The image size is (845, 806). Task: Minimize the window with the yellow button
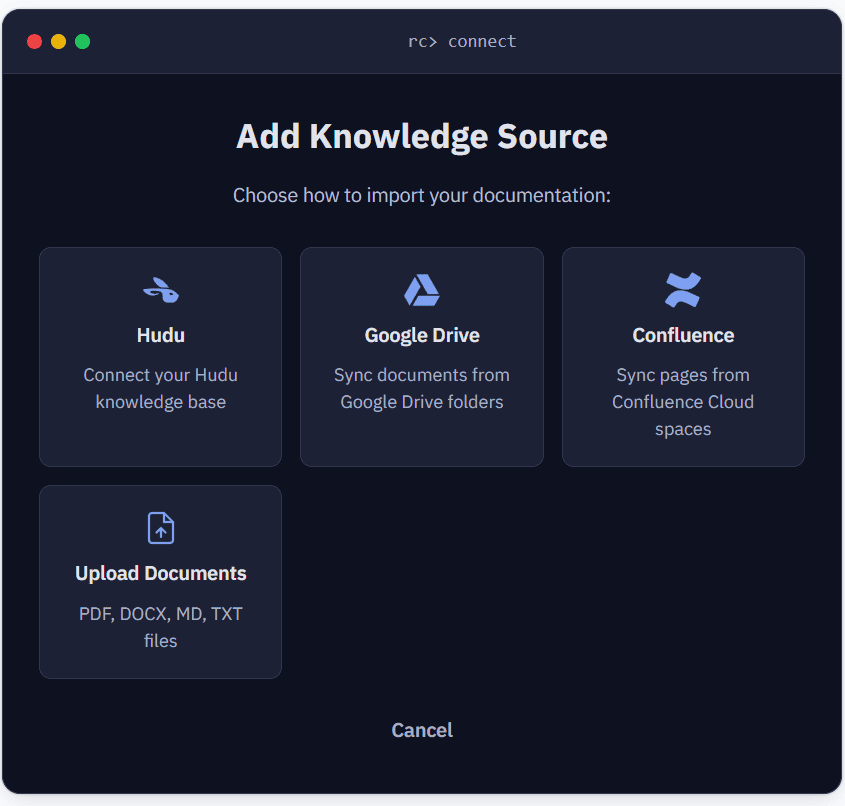tap(58, 41)
